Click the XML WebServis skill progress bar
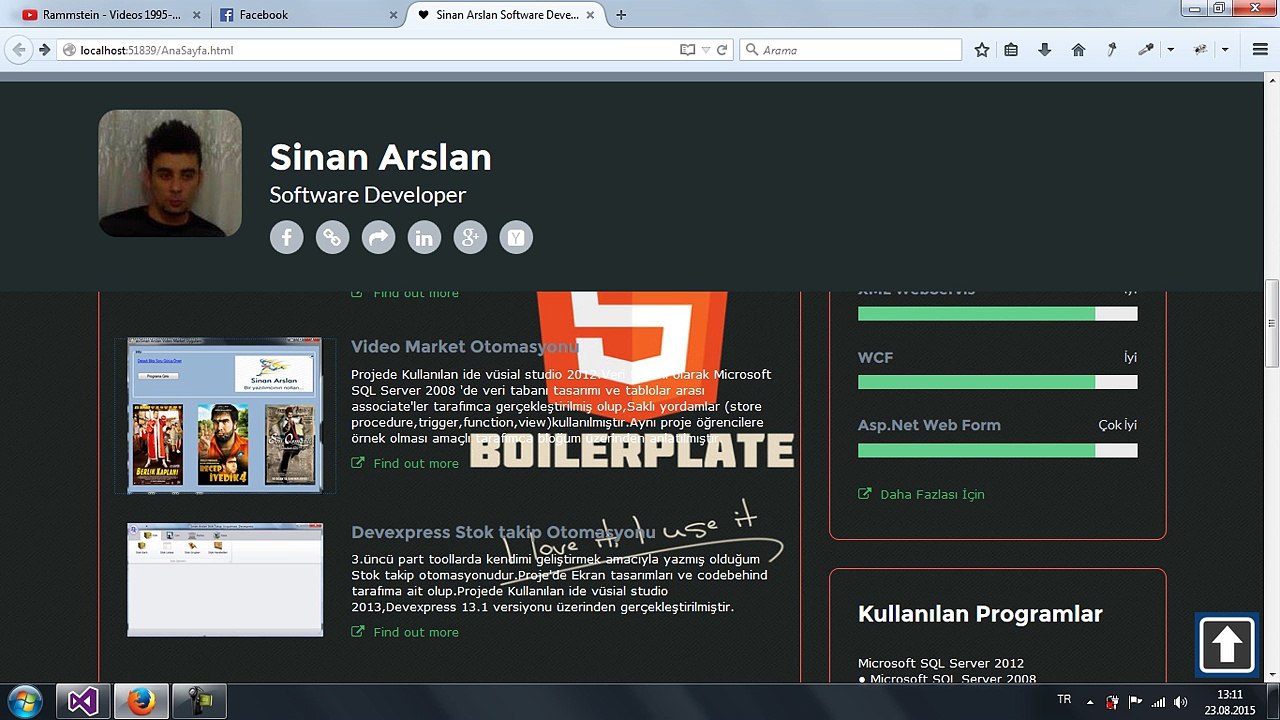The image size is (1280, 720). click(x=997, y=314)
